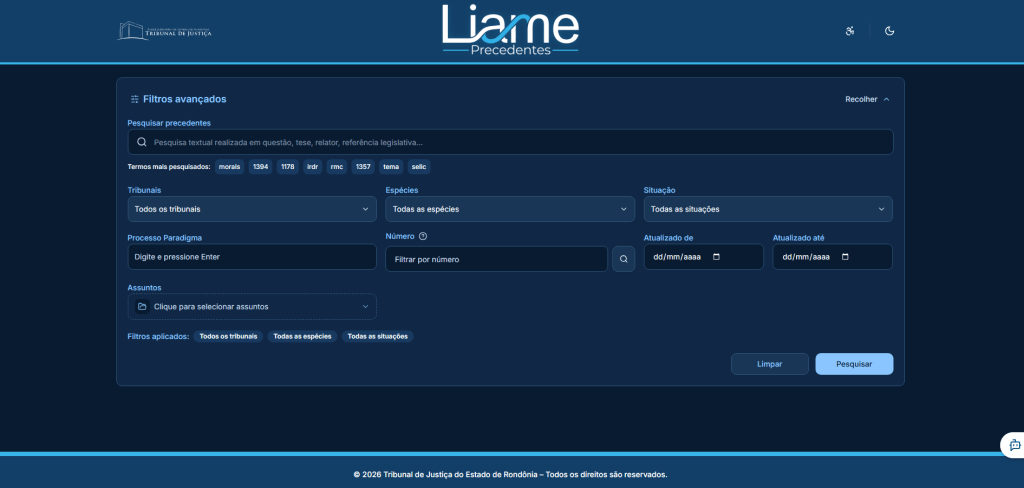Open the Assuntos selector dropdown
Screen dimensions: 1024x488
pyautogui.click(x=252, y=306)
